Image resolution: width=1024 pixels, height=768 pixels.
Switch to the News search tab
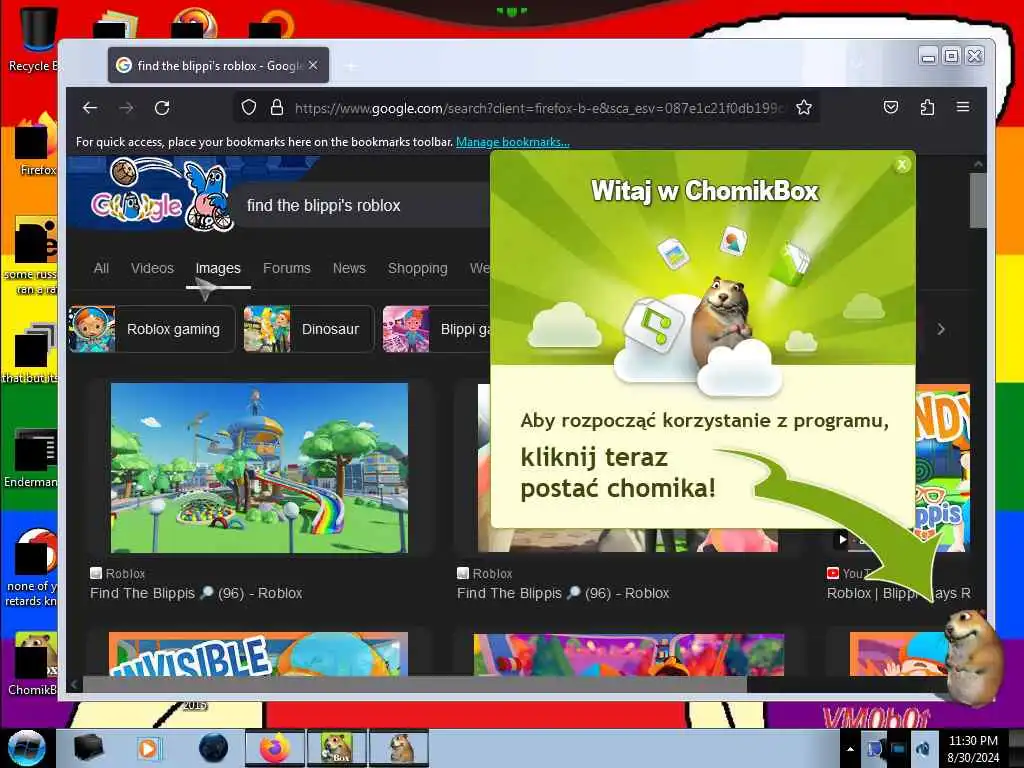pos(349,268)
